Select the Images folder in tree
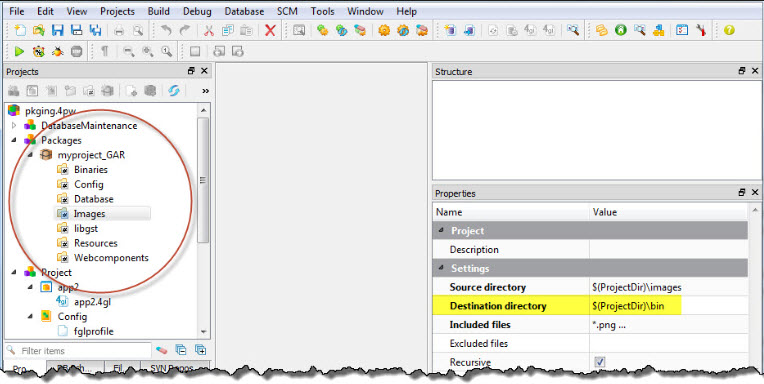Screen dimensions: 764x384 click(x=89, y=214)
